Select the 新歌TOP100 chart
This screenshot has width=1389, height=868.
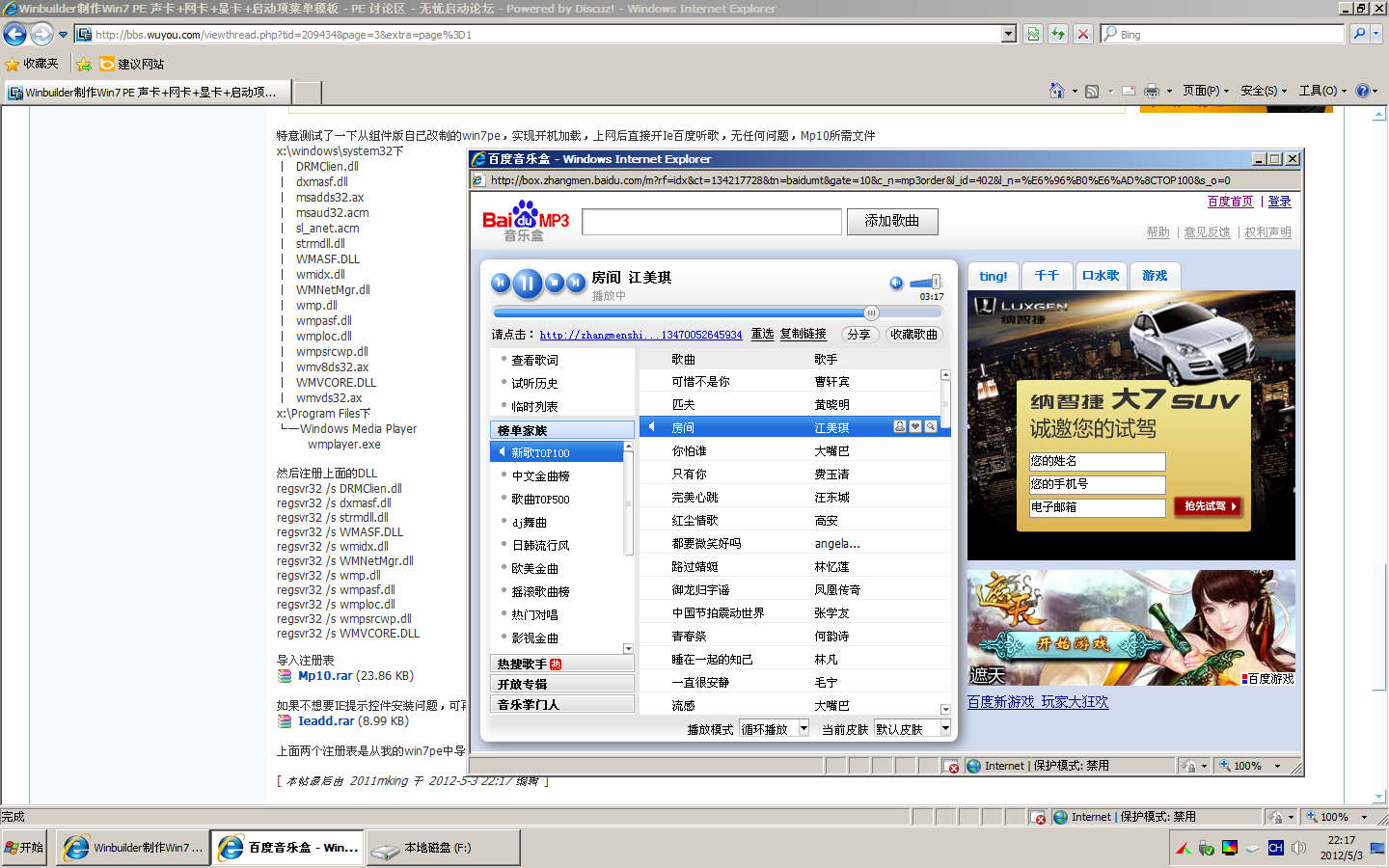tap(557, 452)
